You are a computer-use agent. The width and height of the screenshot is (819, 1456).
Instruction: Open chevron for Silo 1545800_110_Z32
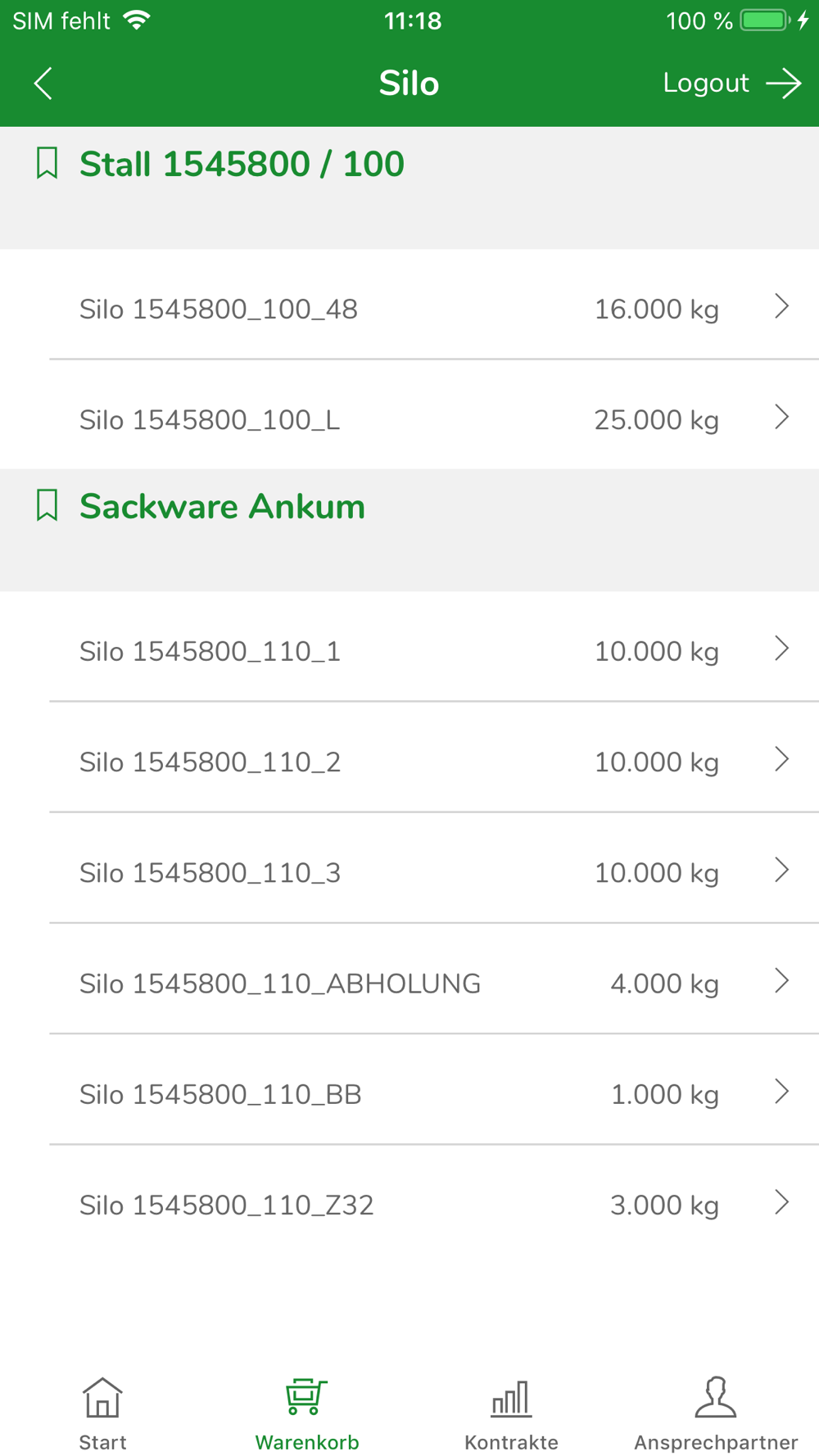tap(782, 1203)
